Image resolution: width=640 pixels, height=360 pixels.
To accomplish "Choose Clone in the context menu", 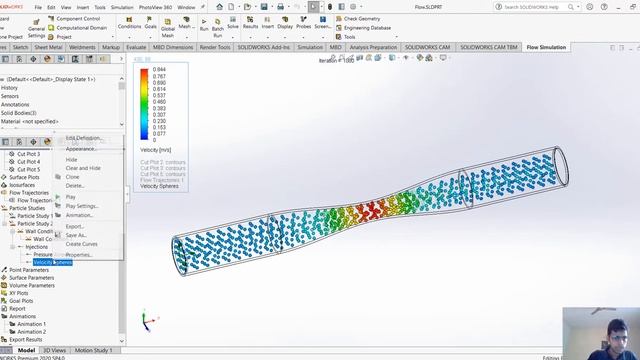I will 72,177.
